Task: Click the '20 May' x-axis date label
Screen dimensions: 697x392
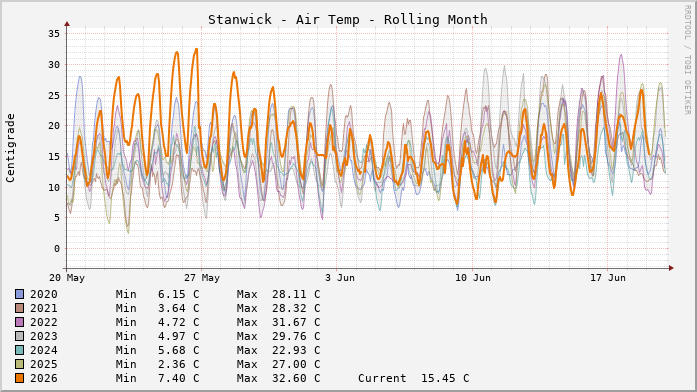Action: coord(67,278)
